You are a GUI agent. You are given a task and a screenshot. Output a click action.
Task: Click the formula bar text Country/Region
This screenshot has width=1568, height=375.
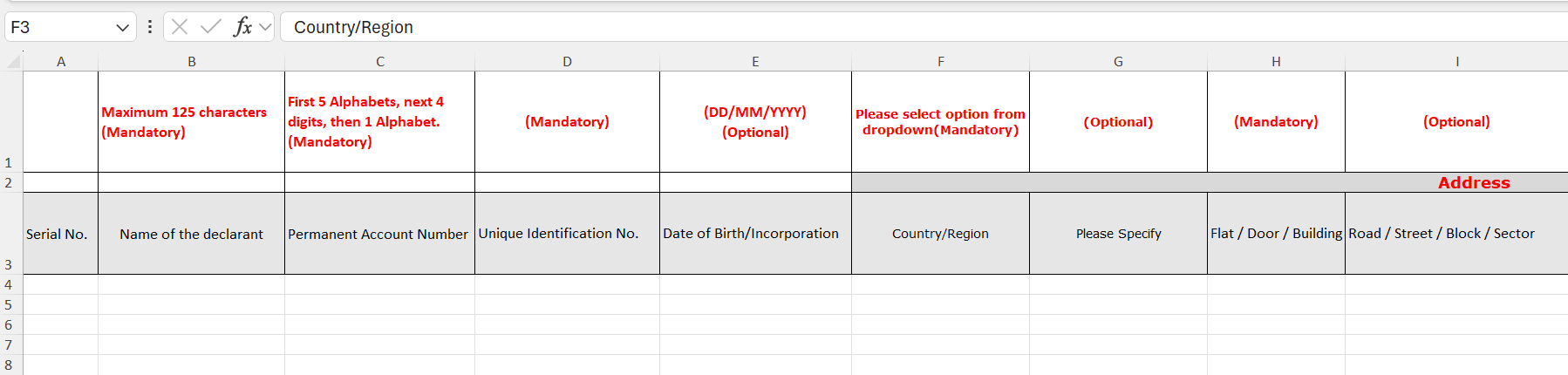pyautogui.click(x=353, y=27)
